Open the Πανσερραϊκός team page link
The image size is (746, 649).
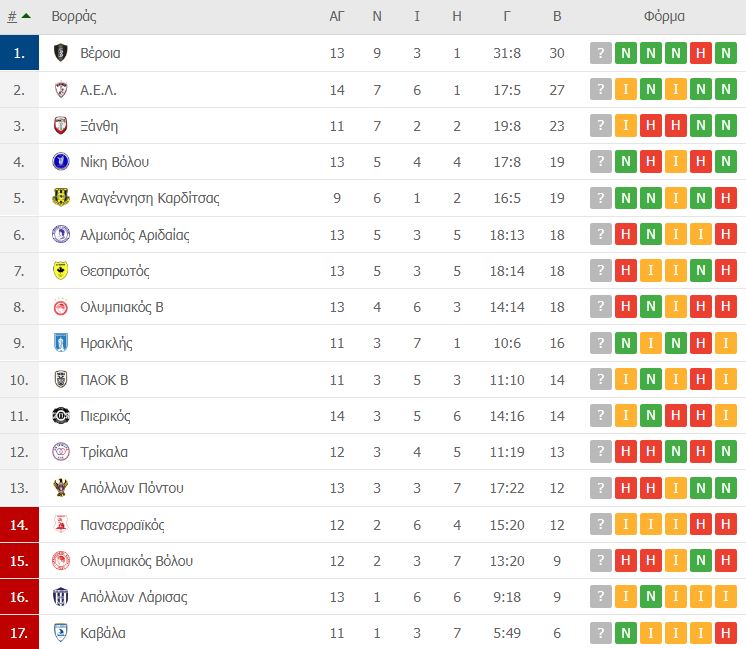click(x=122, y=524)
